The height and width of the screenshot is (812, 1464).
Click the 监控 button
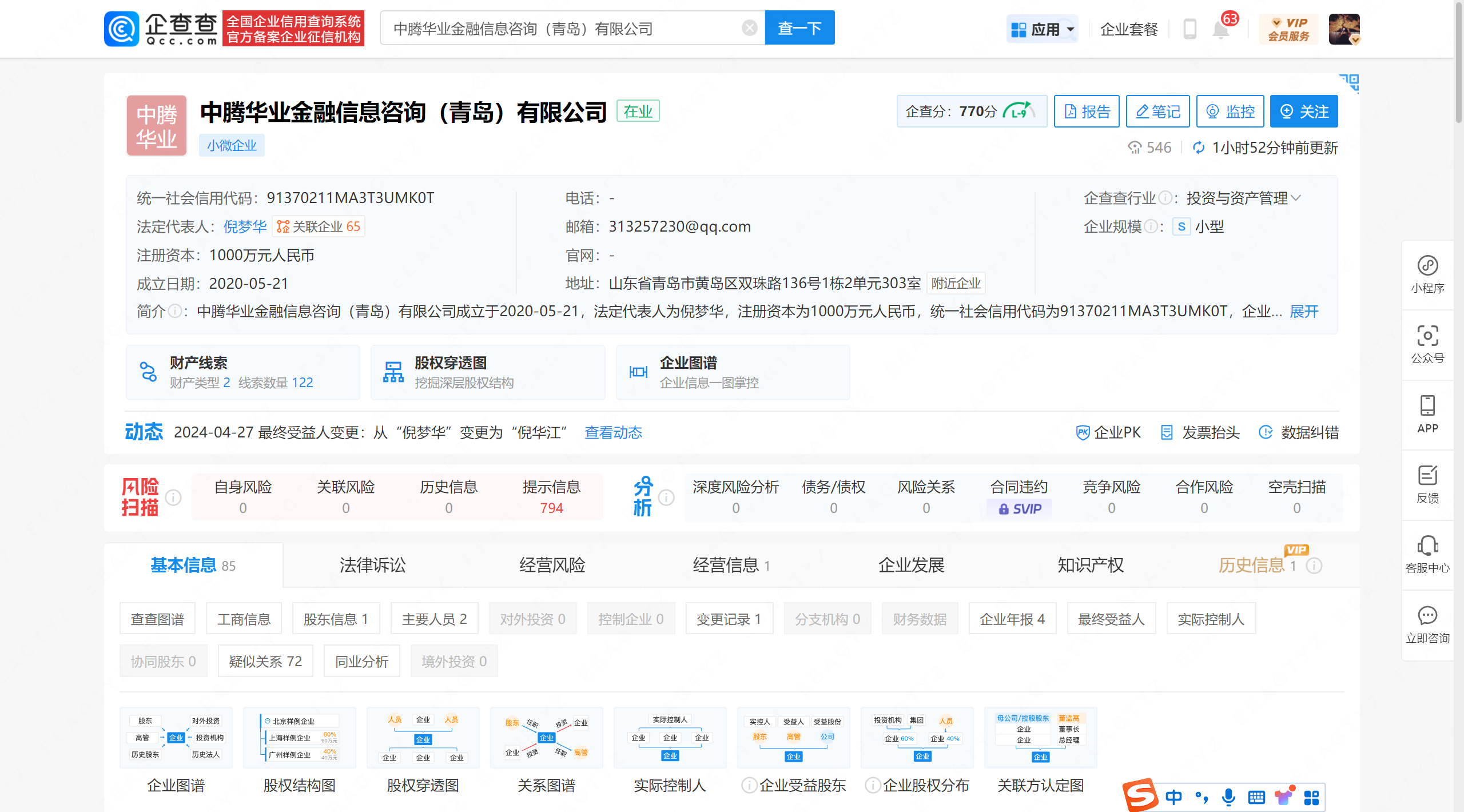[x=1230, y=111]
